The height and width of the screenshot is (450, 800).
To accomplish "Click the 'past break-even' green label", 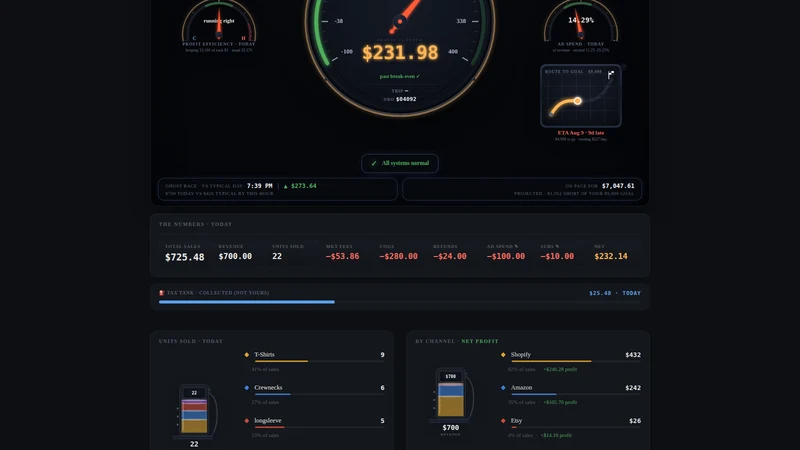I will [x=399, y=77].
